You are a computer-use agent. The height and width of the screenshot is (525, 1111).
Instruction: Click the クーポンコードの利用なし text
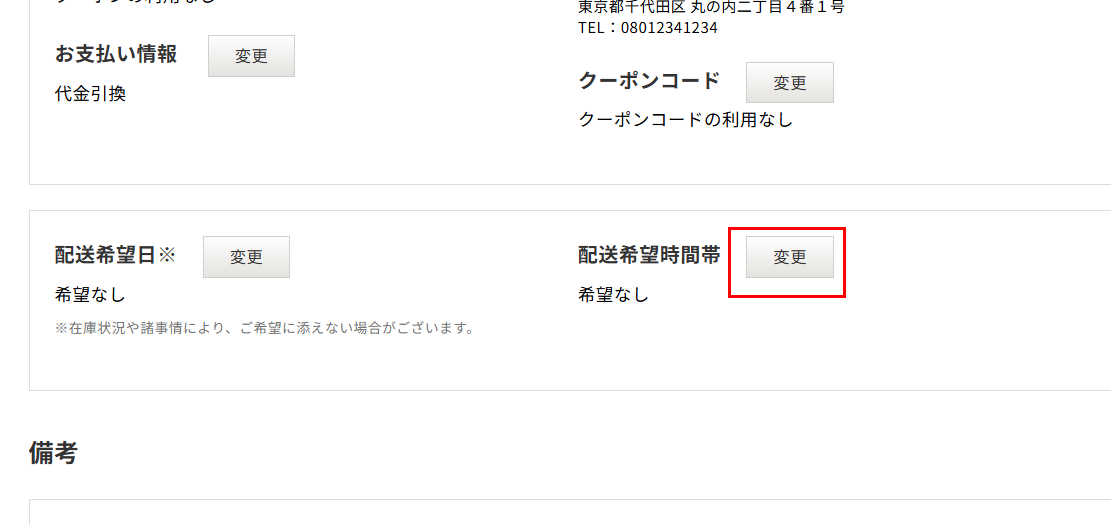[685, 120]
